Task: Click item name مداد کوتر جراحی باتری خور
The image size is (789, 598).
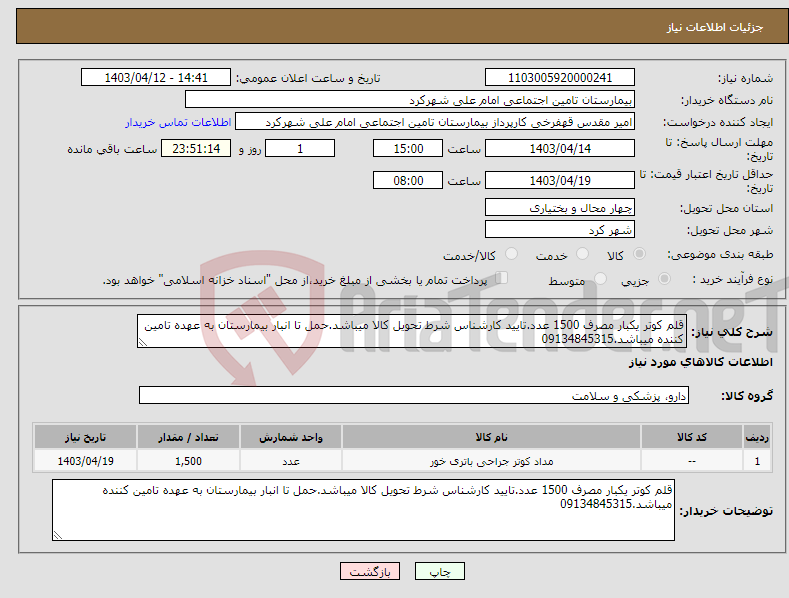Action: pos(492,461)
